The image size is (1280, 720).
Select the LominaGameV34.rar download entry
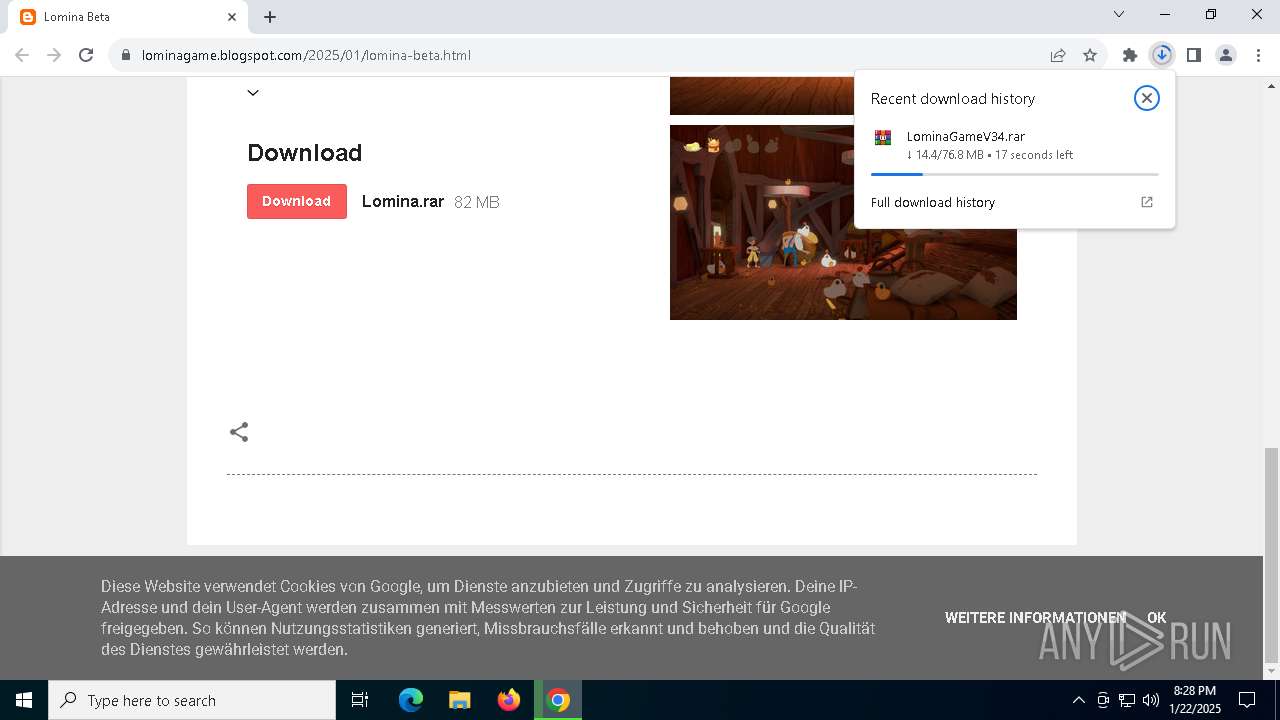pos(1014,145)
